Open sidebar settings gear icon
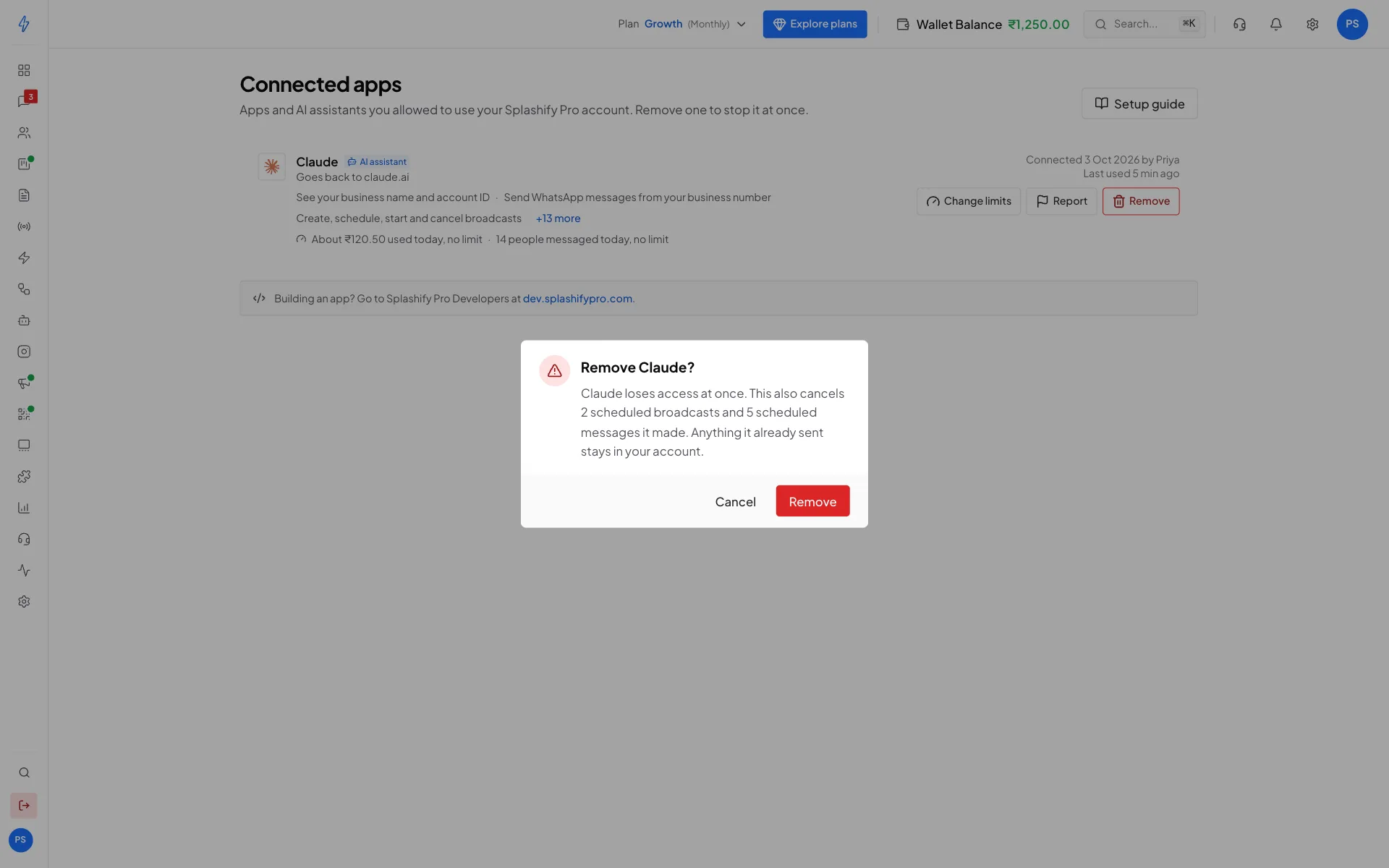 coord(24,602)
